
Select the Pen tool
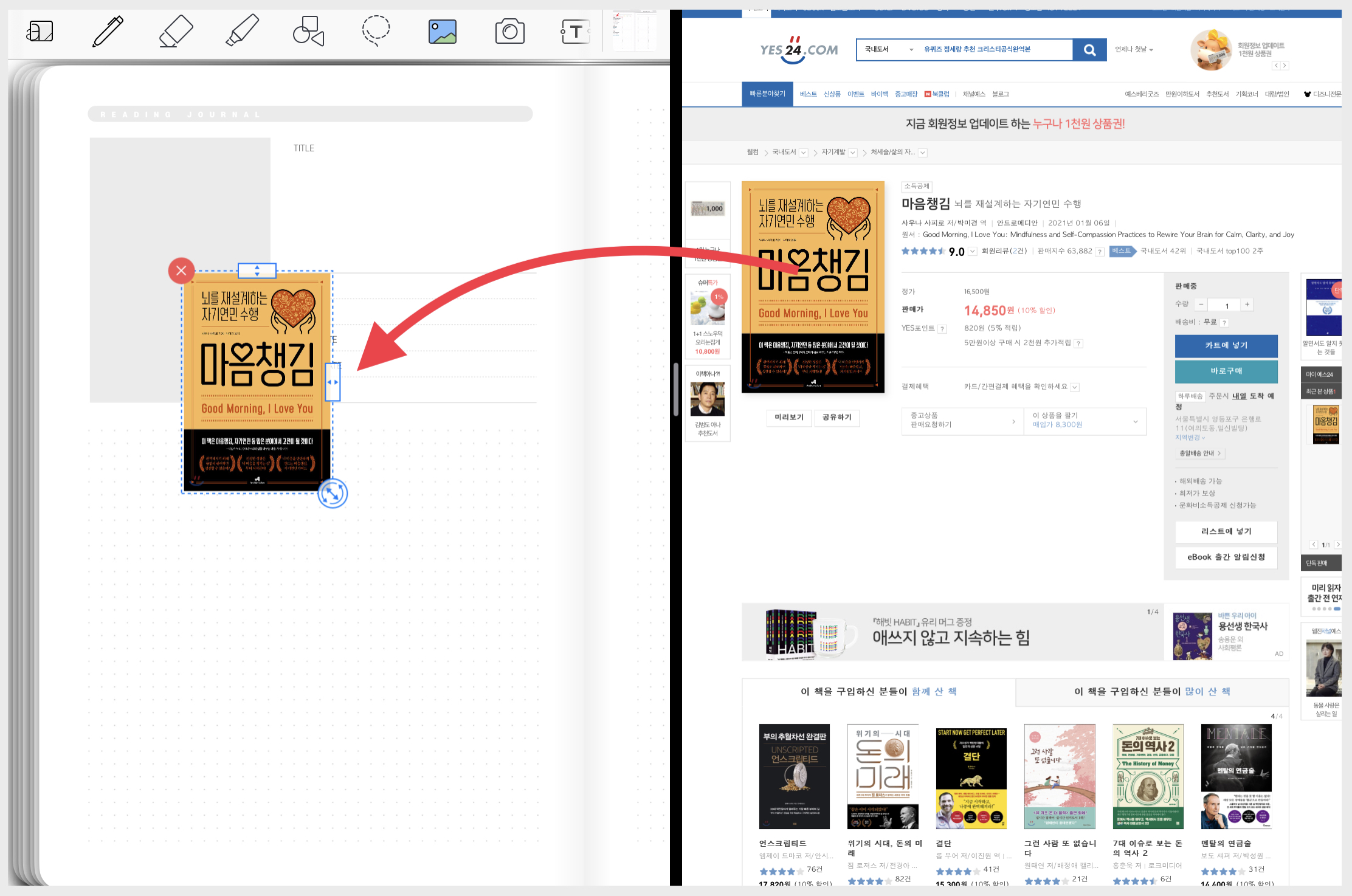pyautogui.click(x=108, y=32)
